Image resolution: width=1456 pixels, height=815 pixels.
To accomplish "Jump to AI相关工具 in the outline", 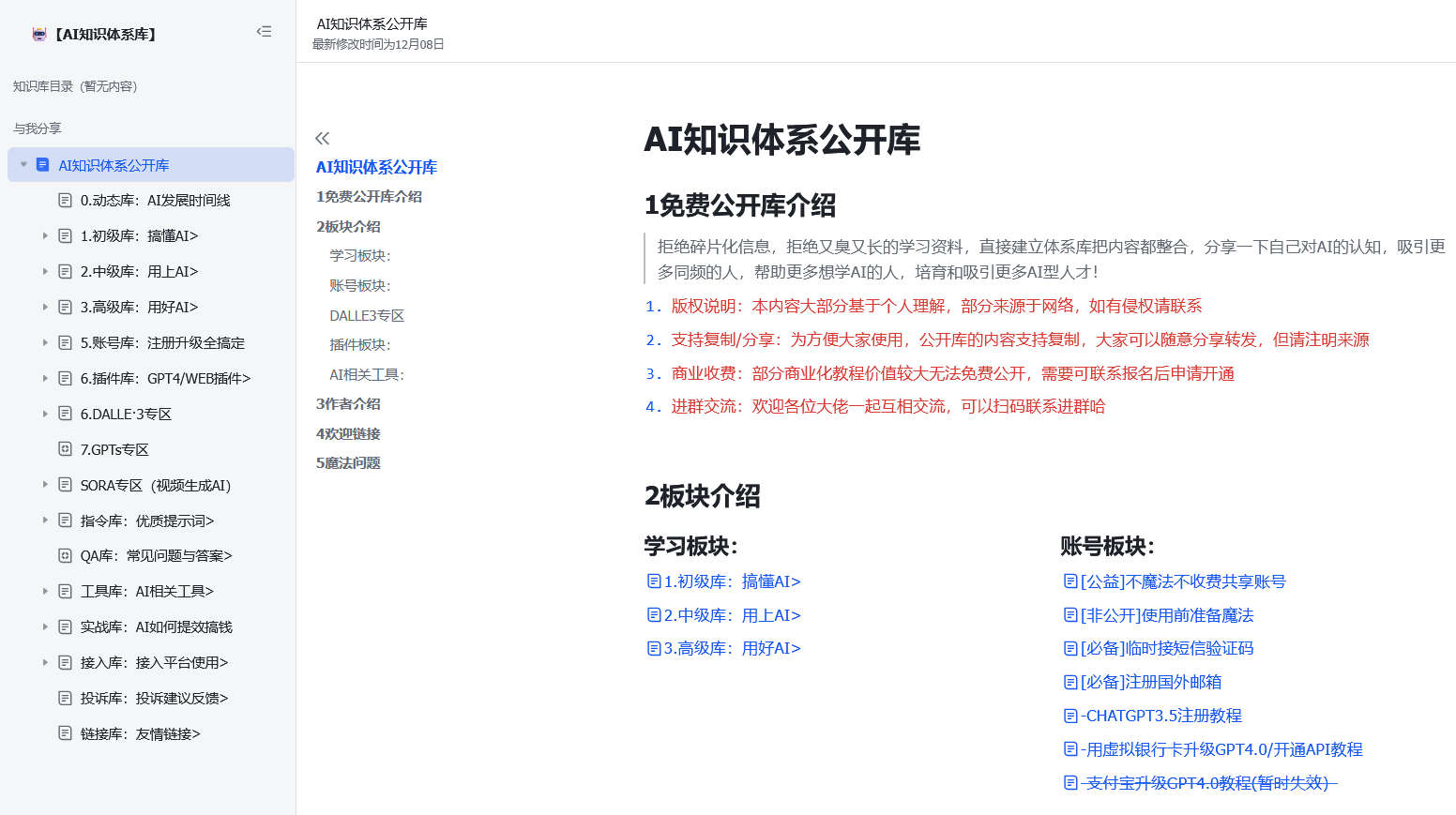I will pos(367,375).
